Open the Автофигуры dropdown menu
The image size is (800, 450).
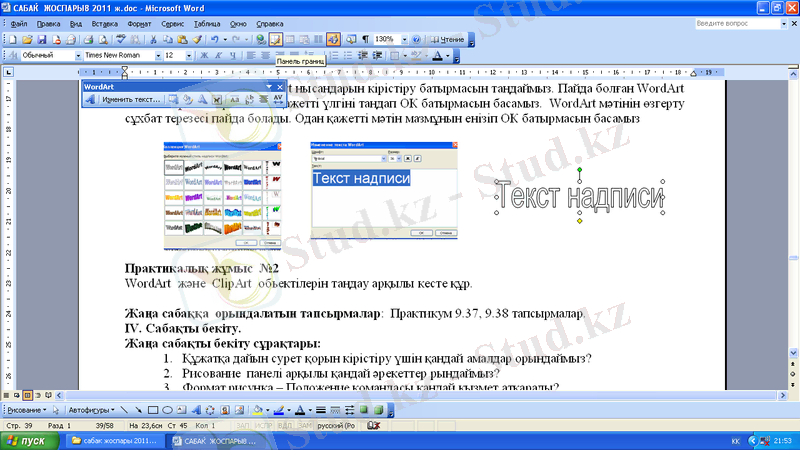pos(92,410)
